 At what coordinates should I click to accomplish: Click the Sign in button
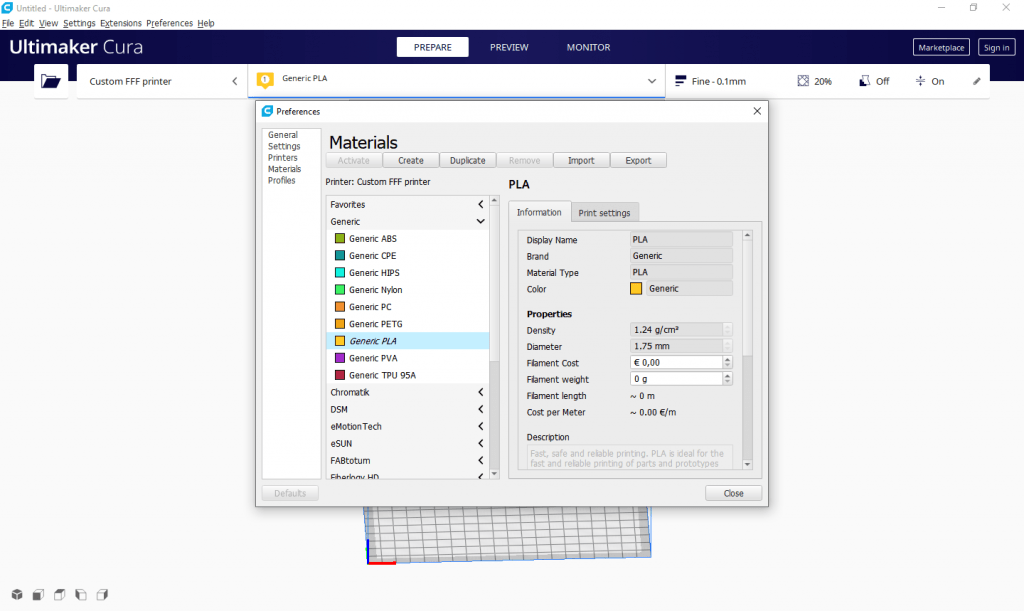pos(997,48)
